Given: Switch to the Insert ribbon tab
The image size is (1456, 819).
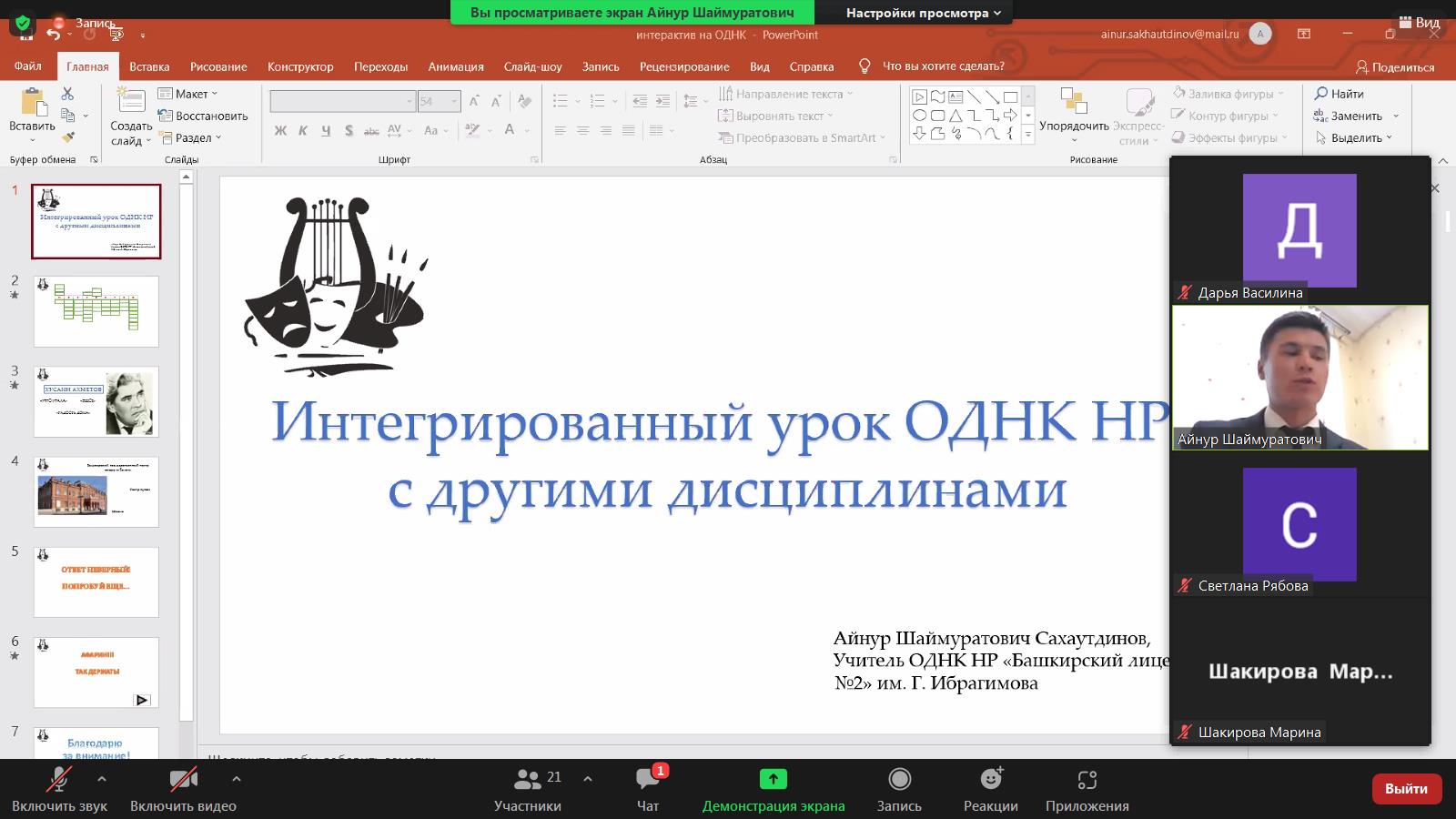Looking at the screenshot, I should (149, 66).
